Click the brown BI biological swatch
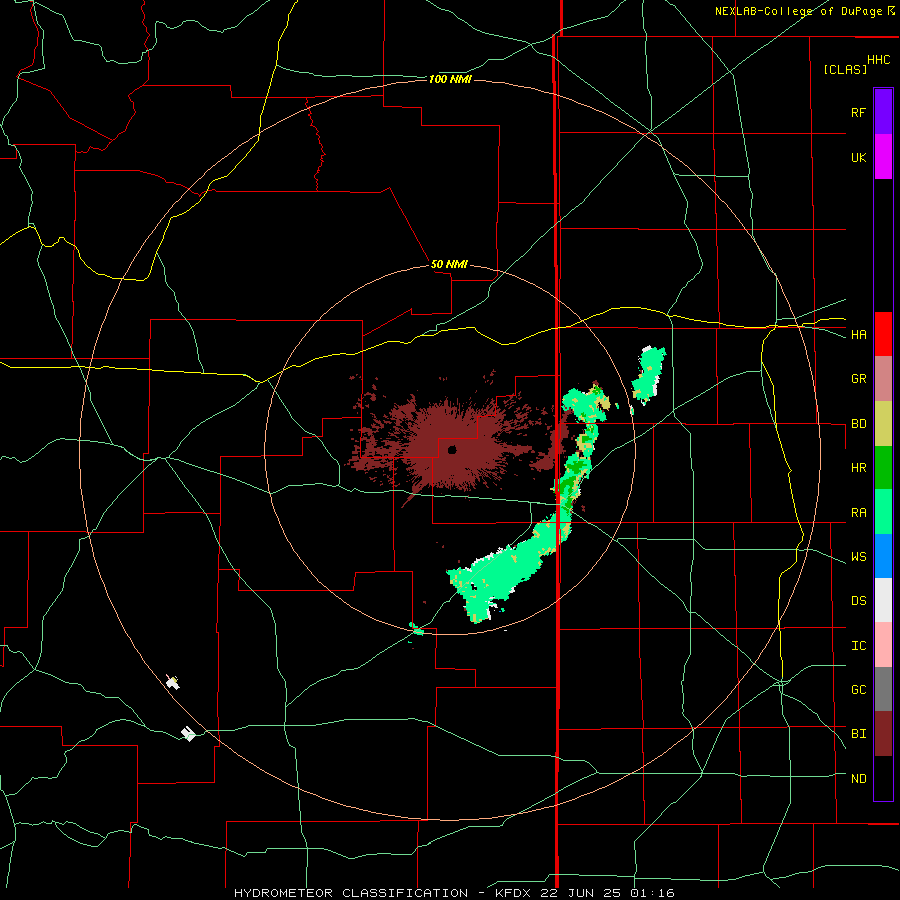This screenshot has height=900, width=900. [883, 734]
